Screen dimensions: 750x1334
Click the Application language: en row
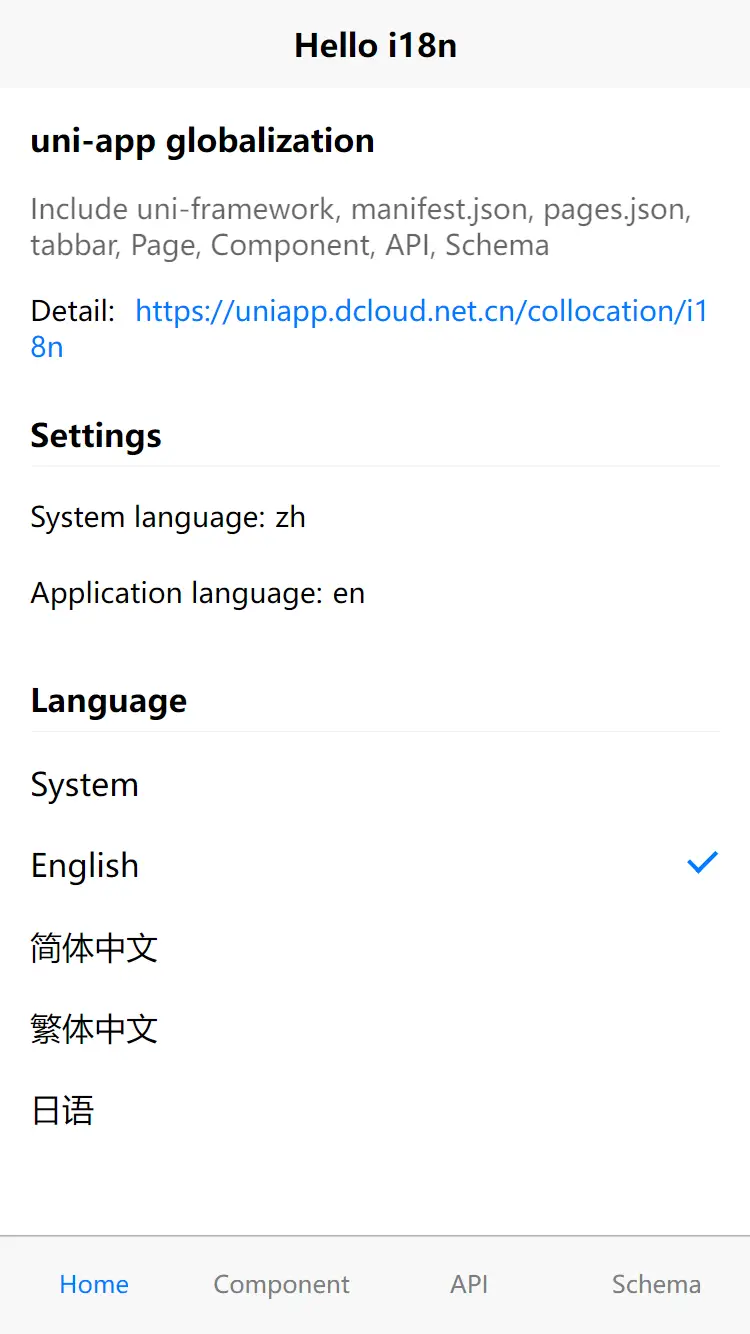pos(198,594)
